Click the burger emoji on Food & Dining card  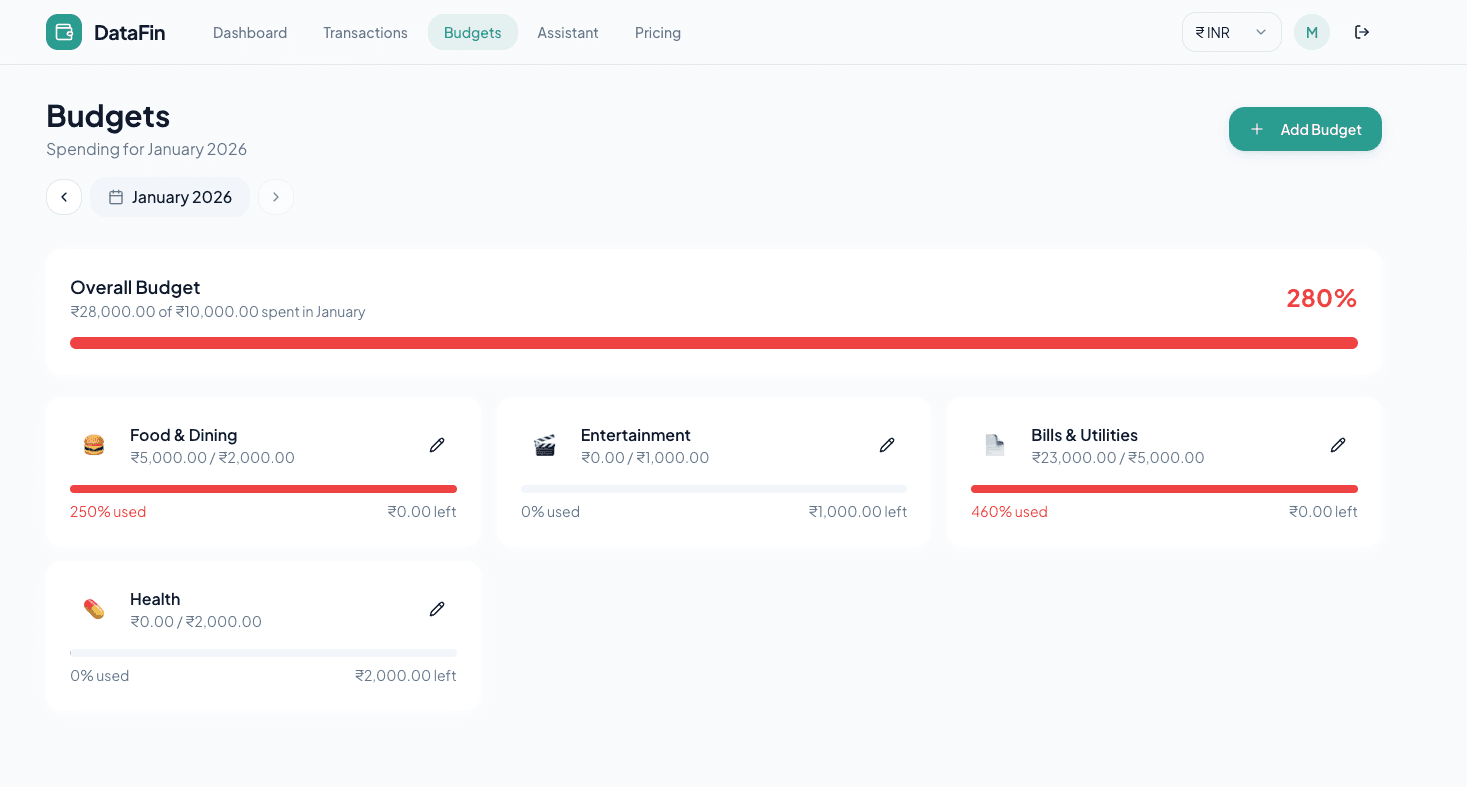click(x=93, y=444)
